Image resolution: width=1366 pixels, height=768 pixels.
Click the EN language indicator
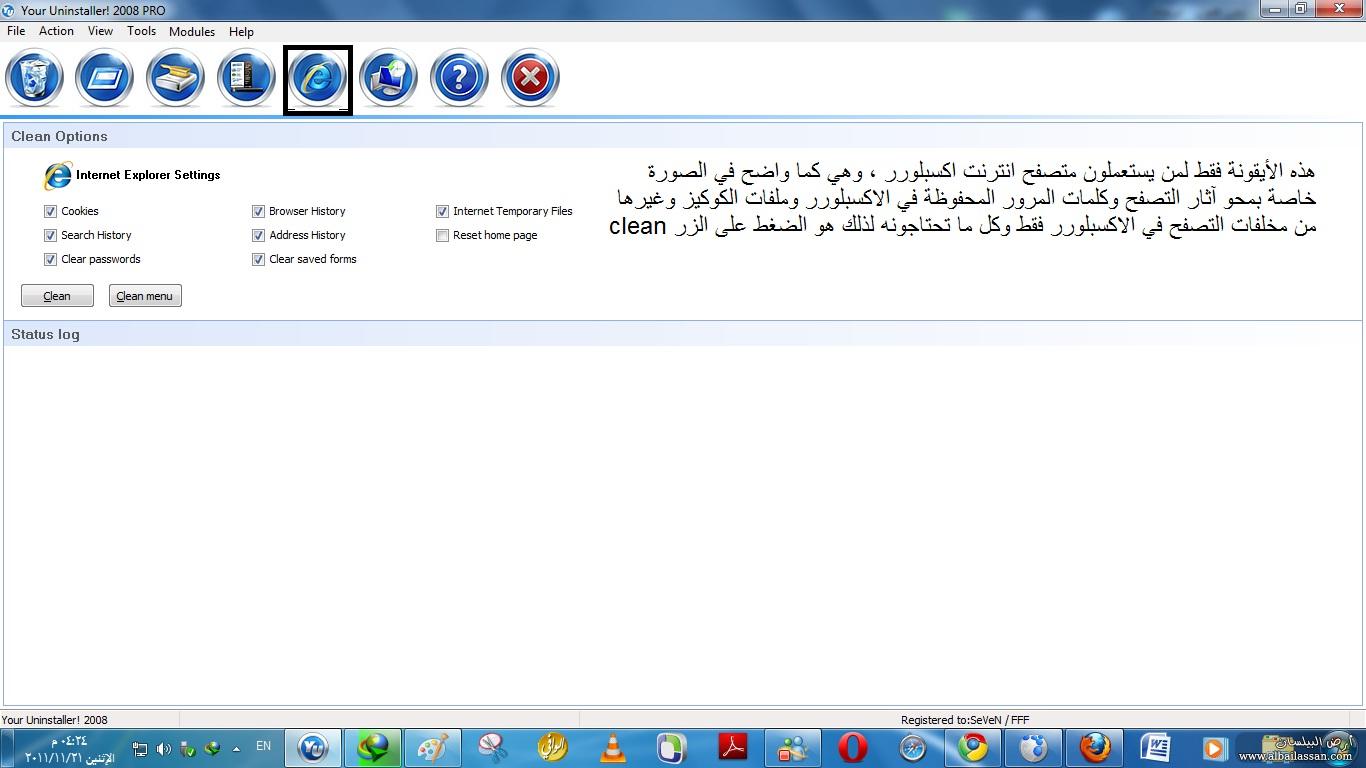[264, 746]
